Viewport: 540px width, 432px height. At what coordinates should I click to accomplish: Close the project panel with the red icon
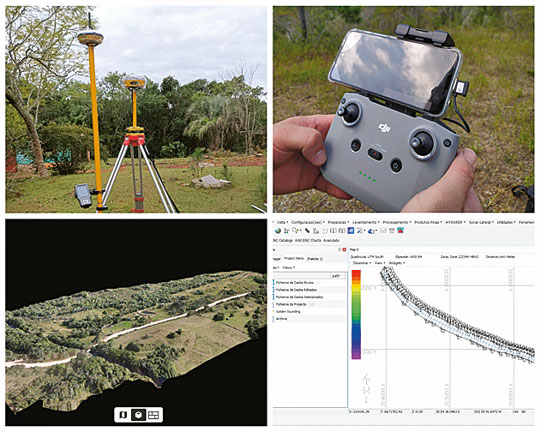pos(344,249)
